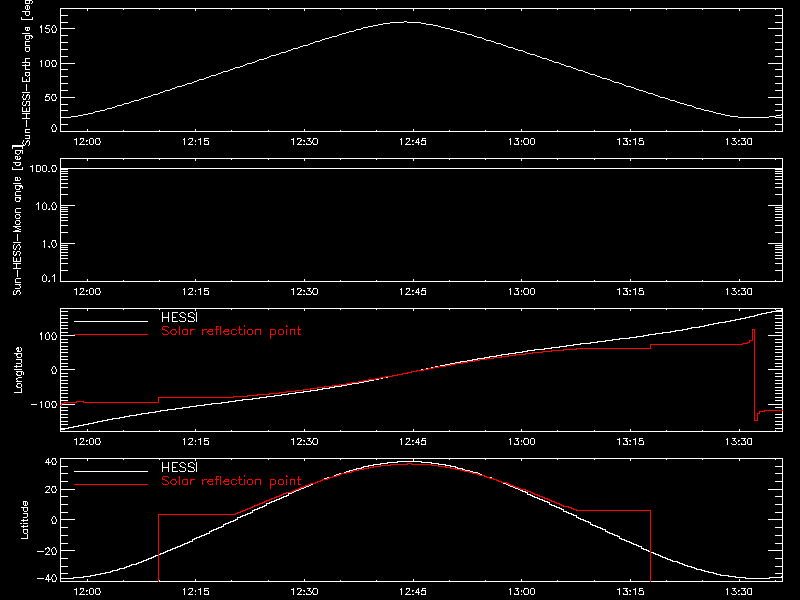Click 150 tick on Earth angle axis
The image size is (800, 600).
pos(48,29)
